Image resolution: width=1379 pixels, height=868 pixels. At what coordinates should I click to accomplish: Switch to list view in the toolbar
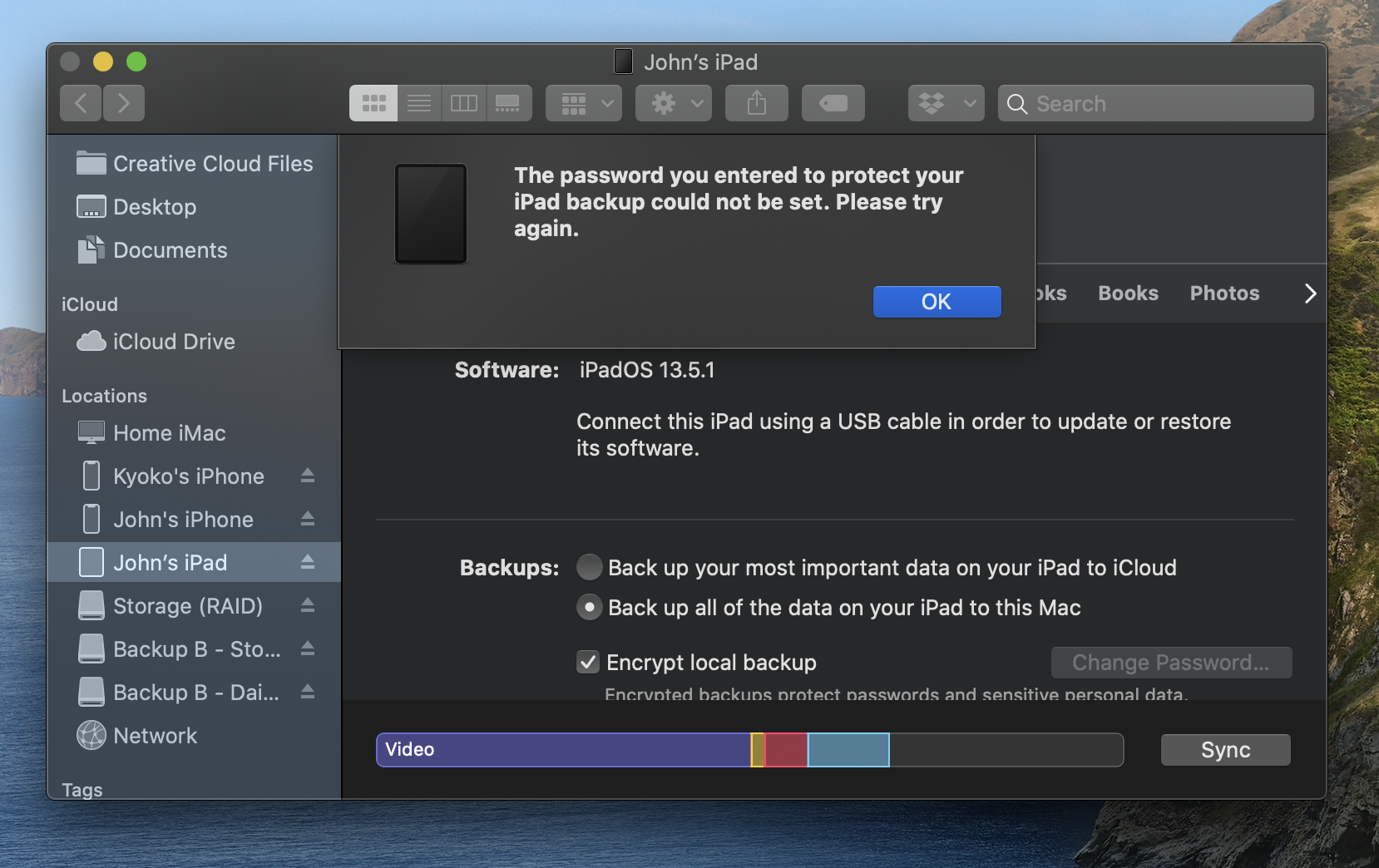pyautogui.click(x=418, y=102)
